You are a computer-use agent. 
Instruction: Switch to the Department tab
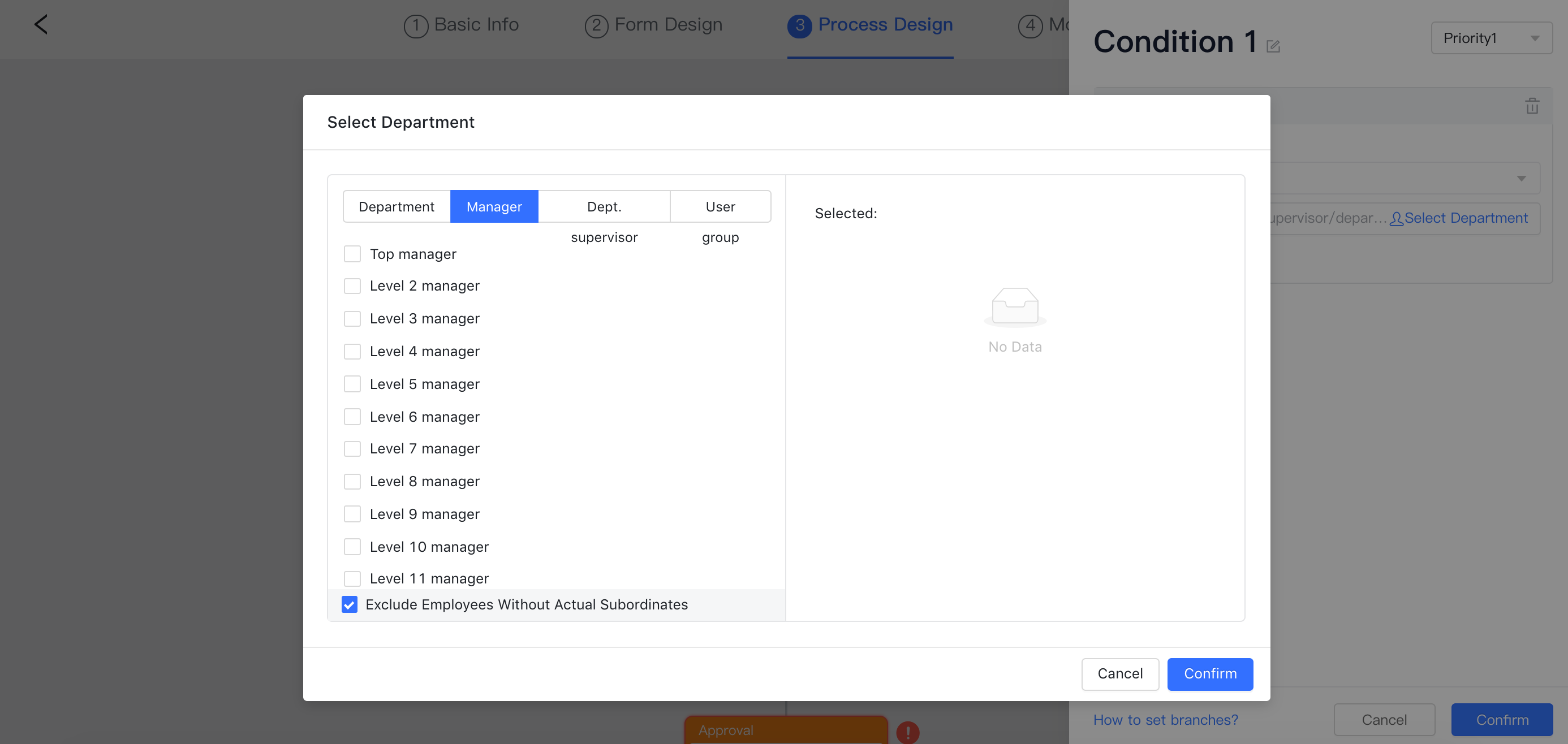(397, 207)
